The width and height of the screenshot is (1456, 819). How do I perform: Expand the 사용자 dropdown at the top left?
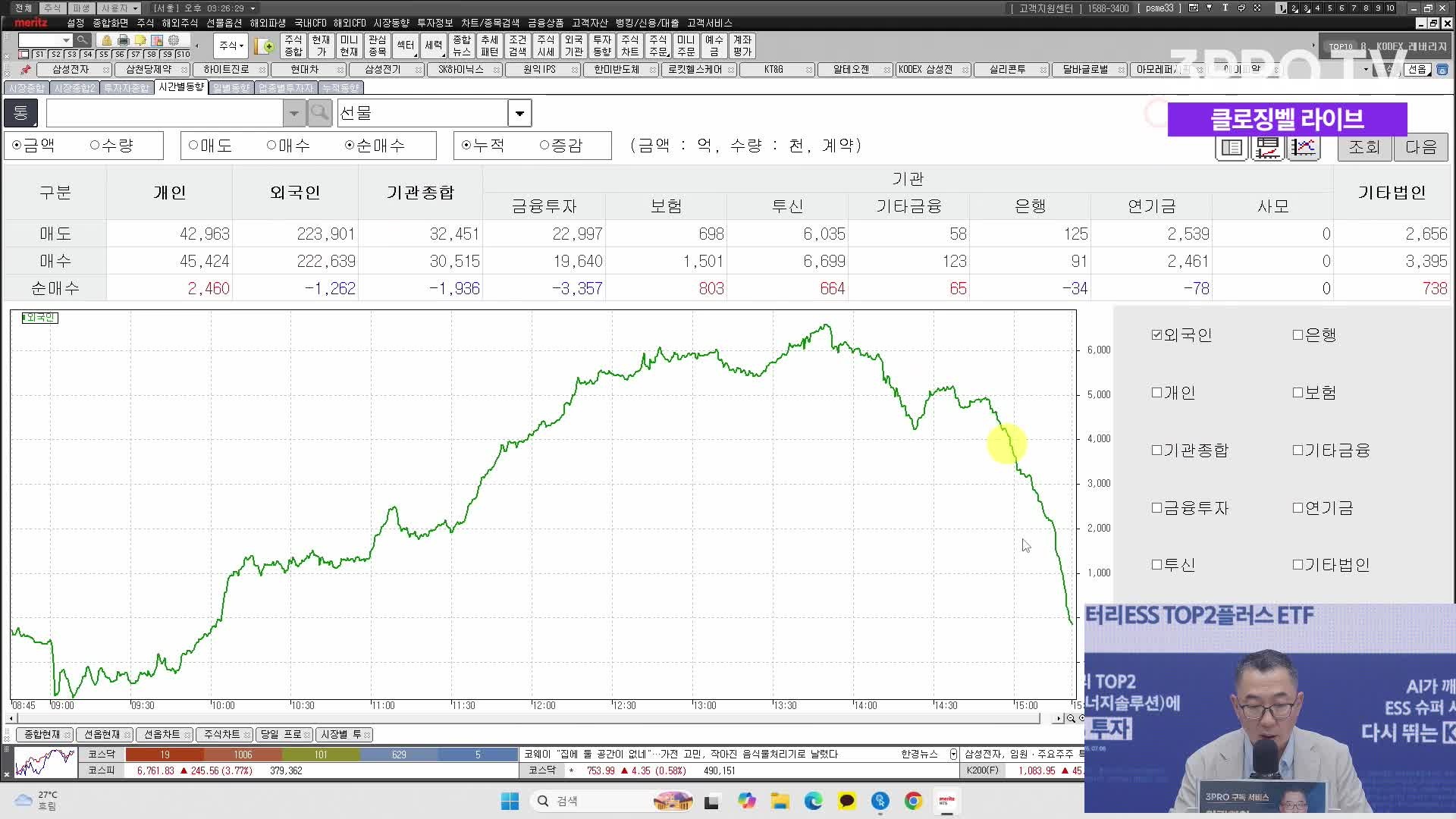pyautogui.click(x=135, y=8)
